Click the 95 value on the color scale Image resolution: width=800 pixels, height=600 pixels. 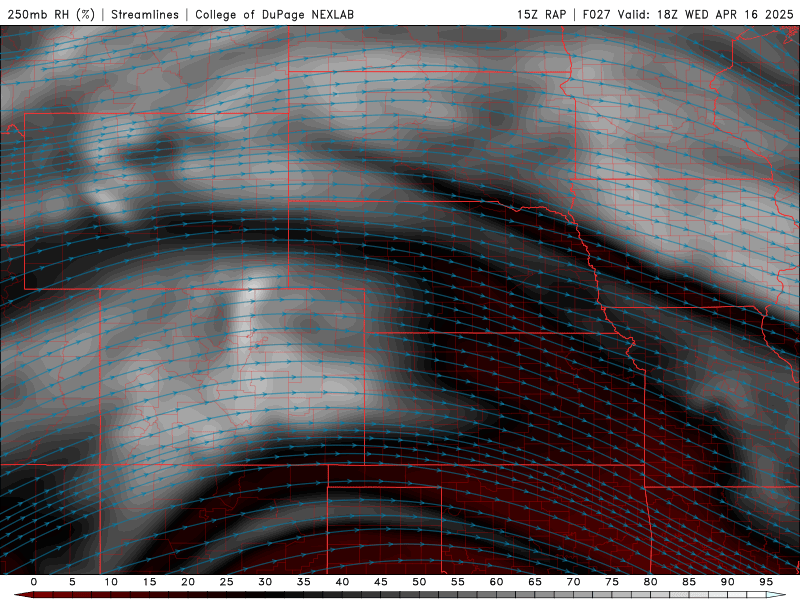766,582
